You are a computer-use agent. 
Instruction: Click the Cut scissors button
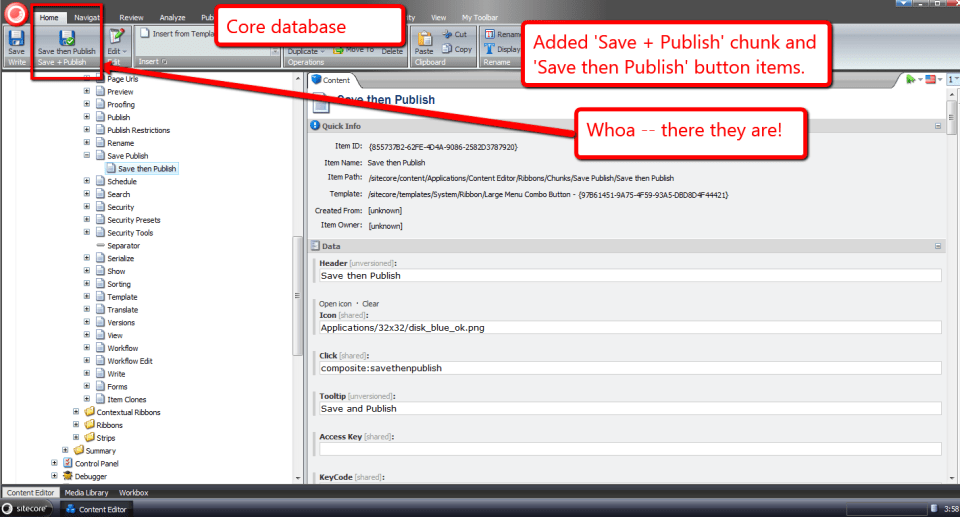click(x=455, y=34)
